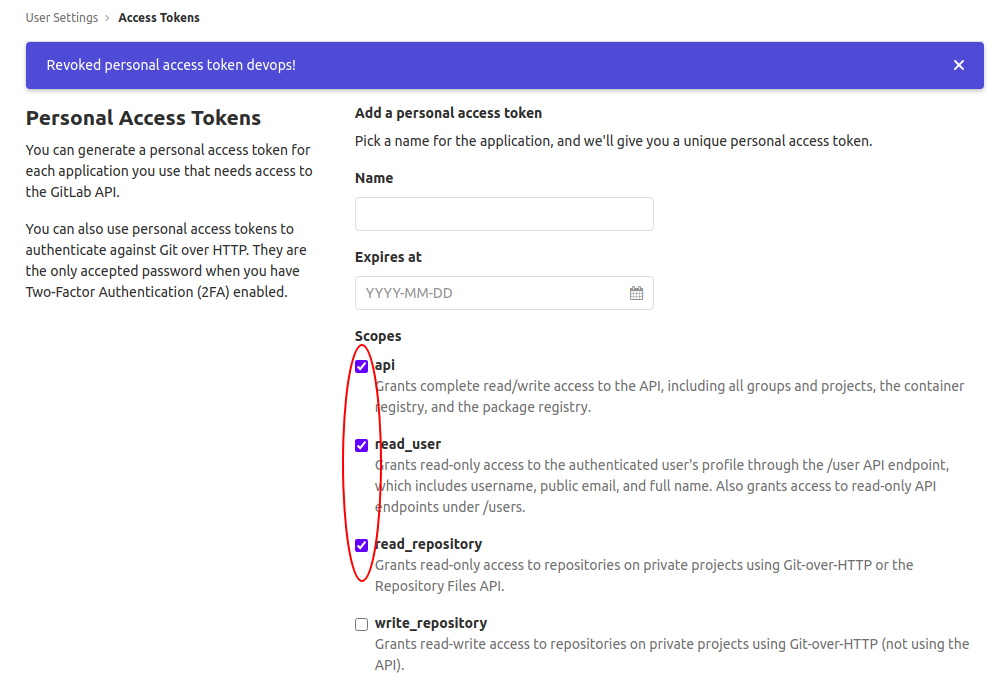Viewport: 1007px width, 691px height.
Task: Click the Expires at field label
Action: [388, 257]
